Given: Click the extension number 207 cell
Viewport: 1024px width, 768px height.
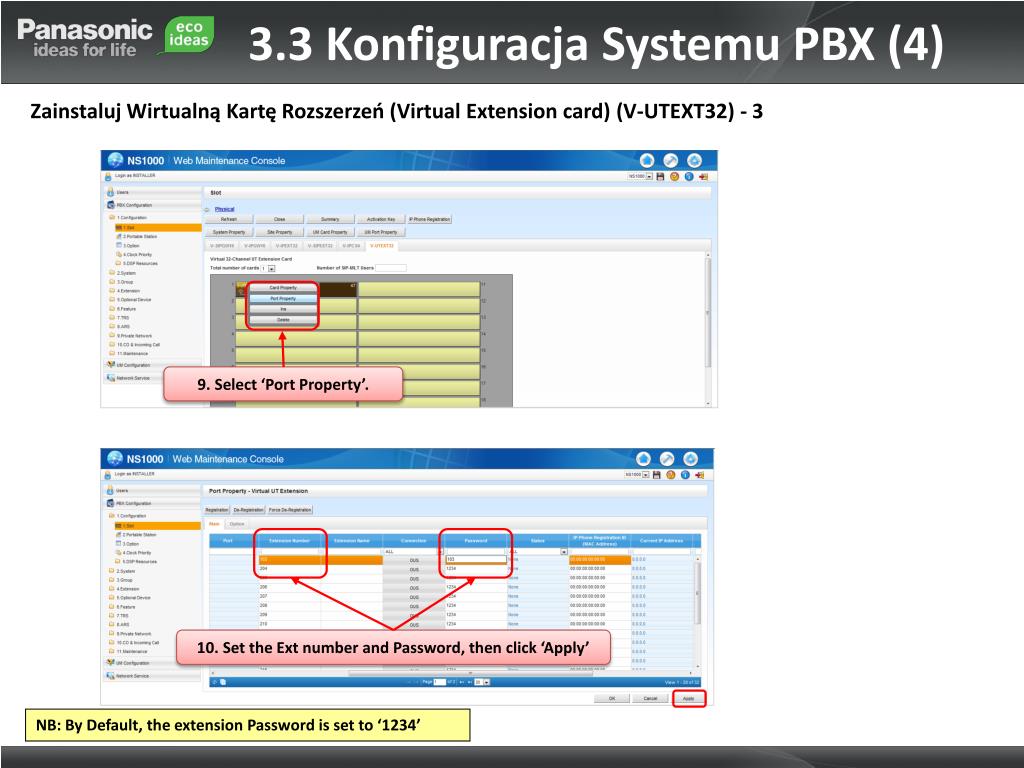Looking at the screenshot, I should tap(289, 596).
